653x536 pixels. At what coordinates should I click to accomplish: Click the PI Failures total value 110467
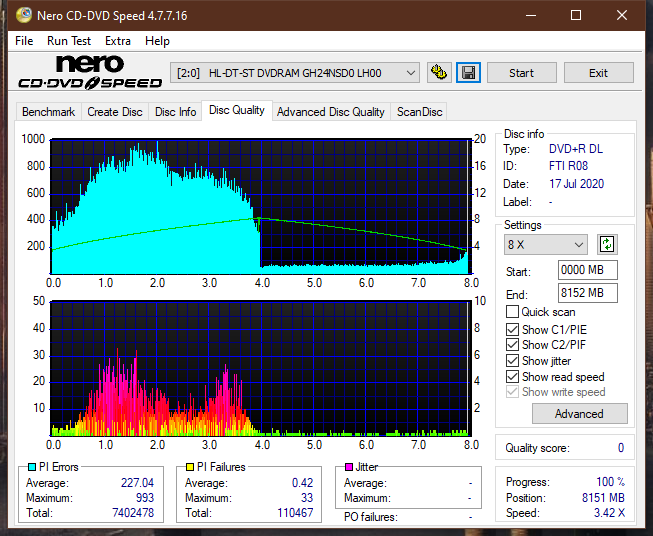[295, 513]
